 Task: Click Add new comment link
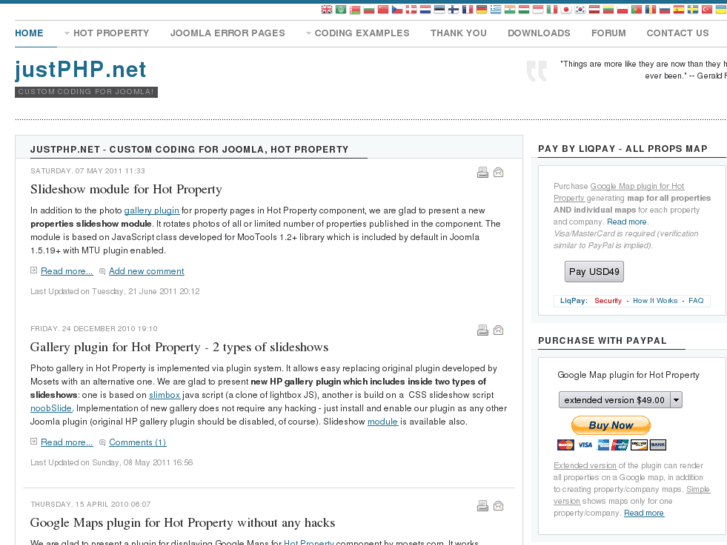point(147,271)
